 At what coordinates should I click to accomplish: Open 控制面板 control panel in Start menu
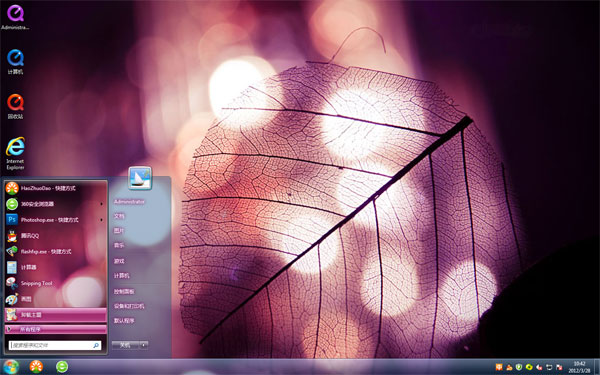click(124, 292)
